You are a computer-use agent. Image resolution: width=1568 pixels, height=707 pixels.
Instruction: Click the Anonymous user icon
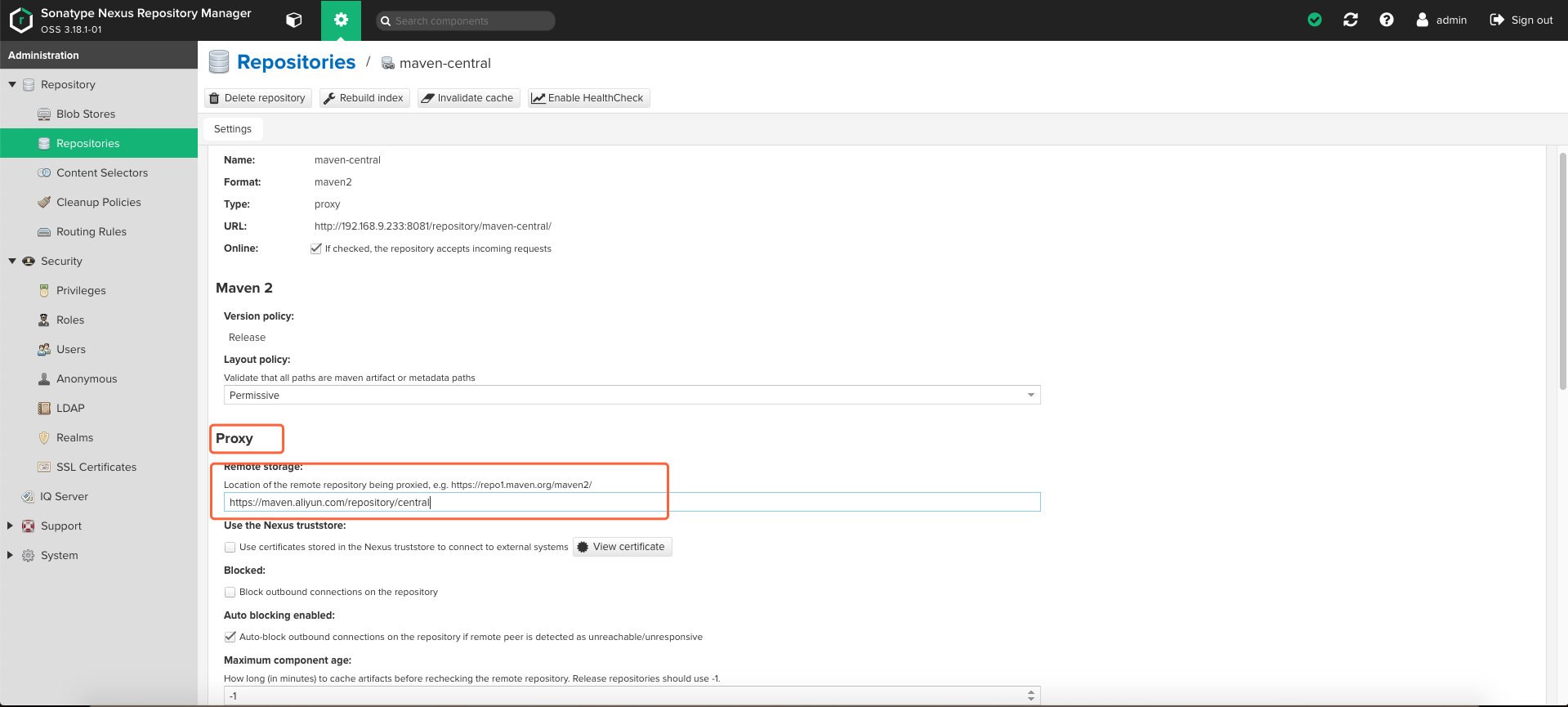[x=44, y=379]
